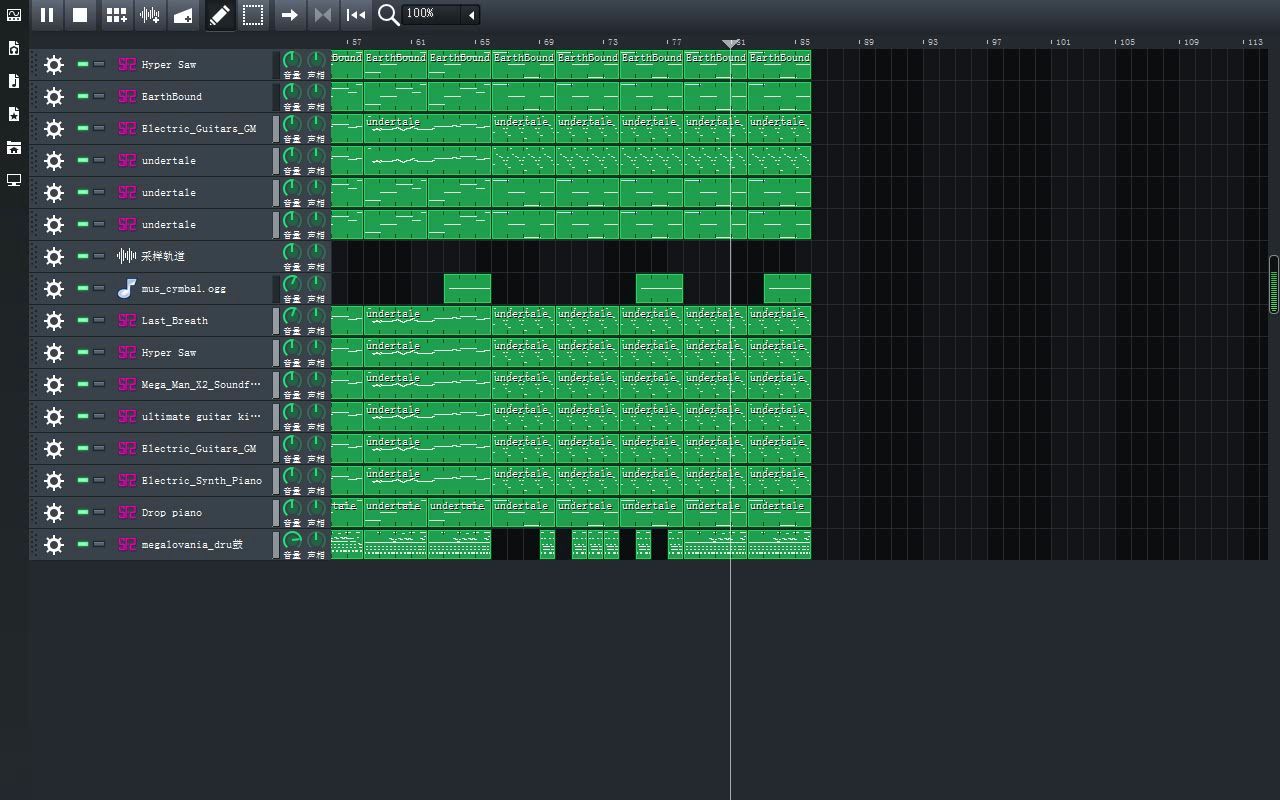Open gear menu for Drop piano track

click(x=54, y=513)
